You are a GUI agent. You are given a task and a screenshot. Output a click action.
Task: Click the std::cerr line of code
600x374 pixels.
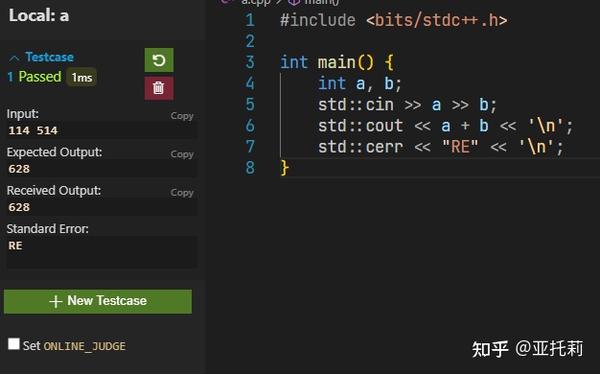pos(440,147)
